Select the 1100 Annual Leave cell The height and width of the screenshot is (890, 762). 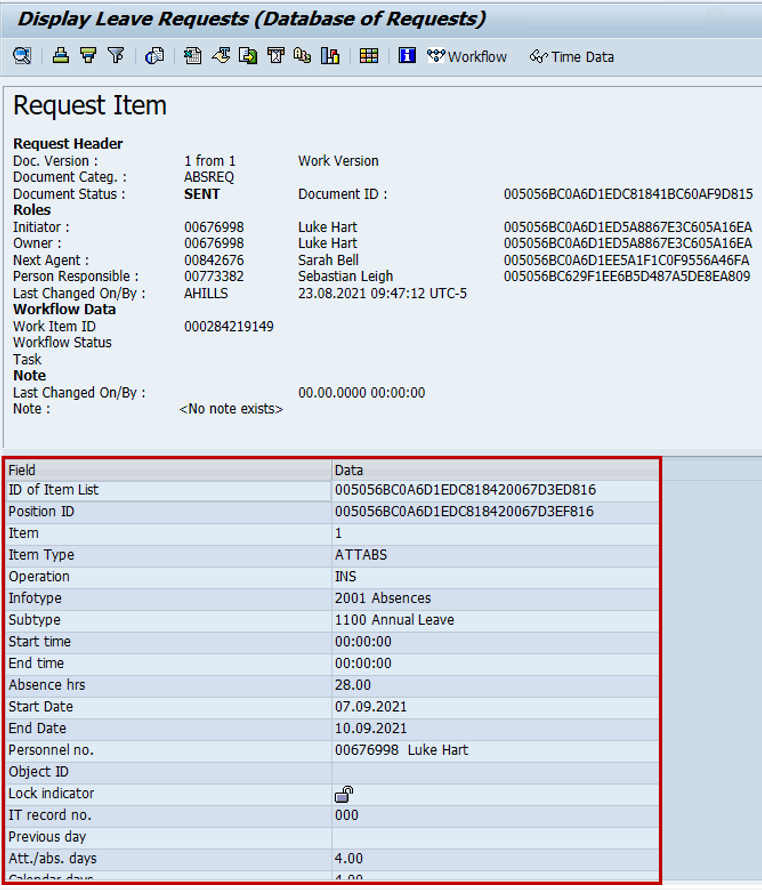click(x=495, y=620)
